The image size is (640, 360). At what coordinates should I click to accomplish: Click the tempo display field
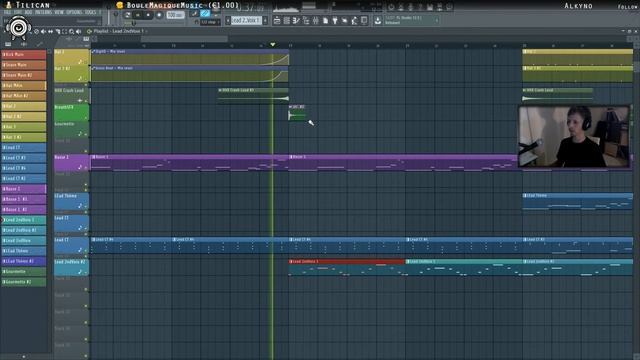tap(176, 15)
